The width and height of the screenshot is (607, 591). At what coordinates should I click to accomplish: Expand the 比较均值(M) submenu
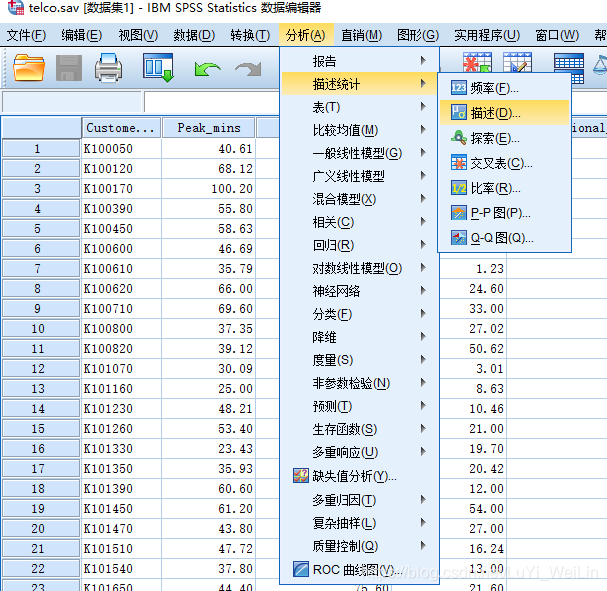click(360, 130)
